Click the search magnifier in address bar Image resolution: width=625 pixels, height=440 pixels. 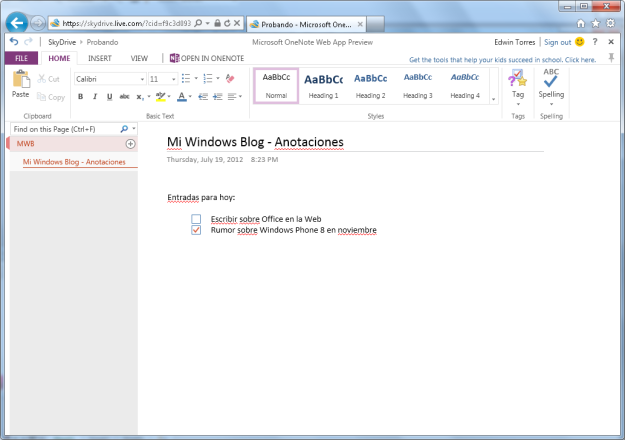pyautogui.click(x=198, y=23)
